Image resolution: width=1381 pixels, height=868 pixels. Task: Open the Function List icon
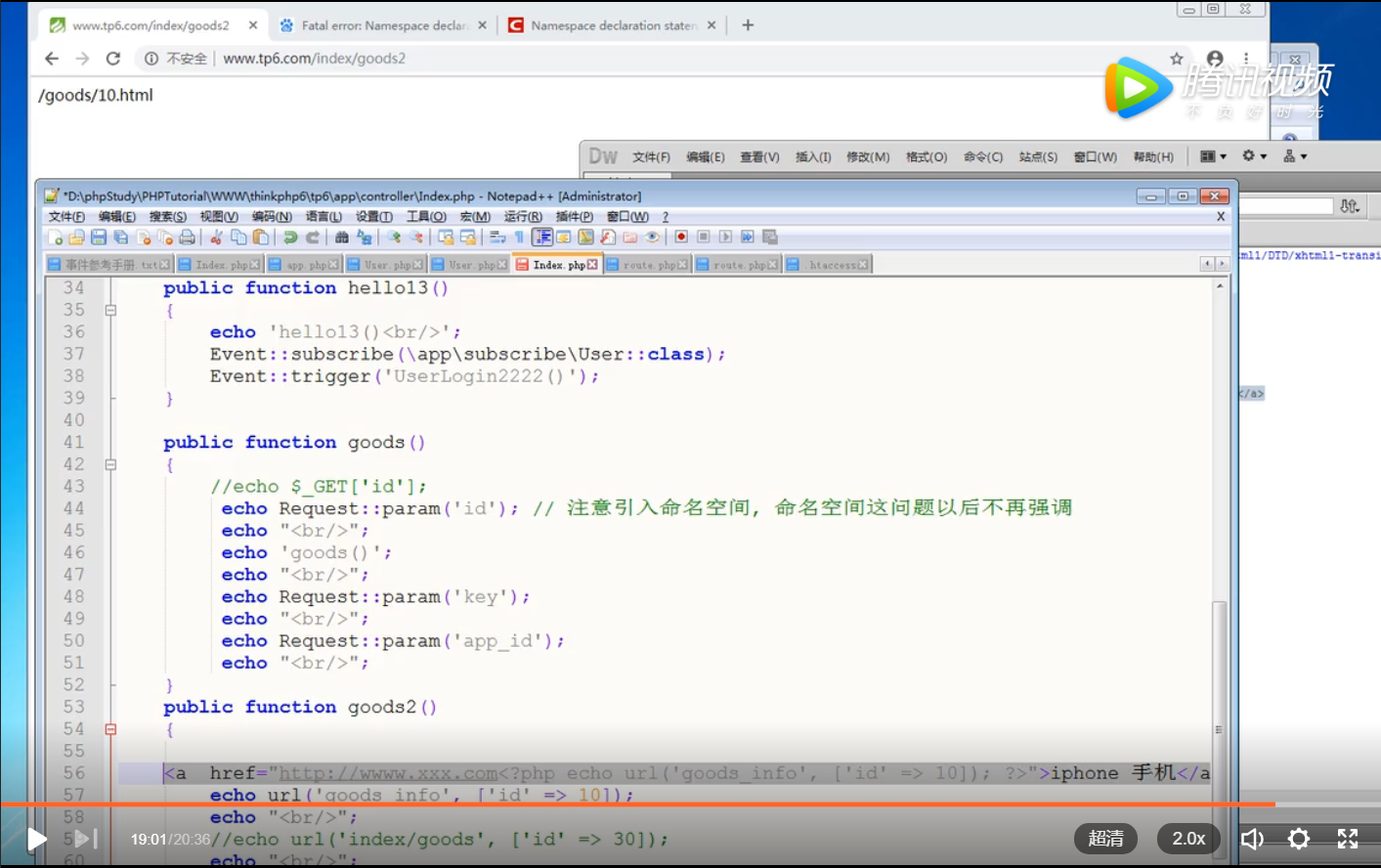click(608, 237)
